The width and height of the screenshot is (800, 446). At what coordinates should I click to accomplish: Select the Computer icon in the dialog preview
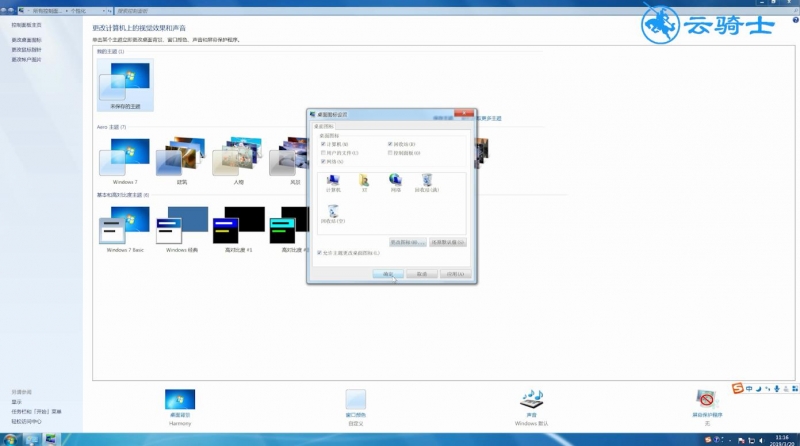point(333,183)
